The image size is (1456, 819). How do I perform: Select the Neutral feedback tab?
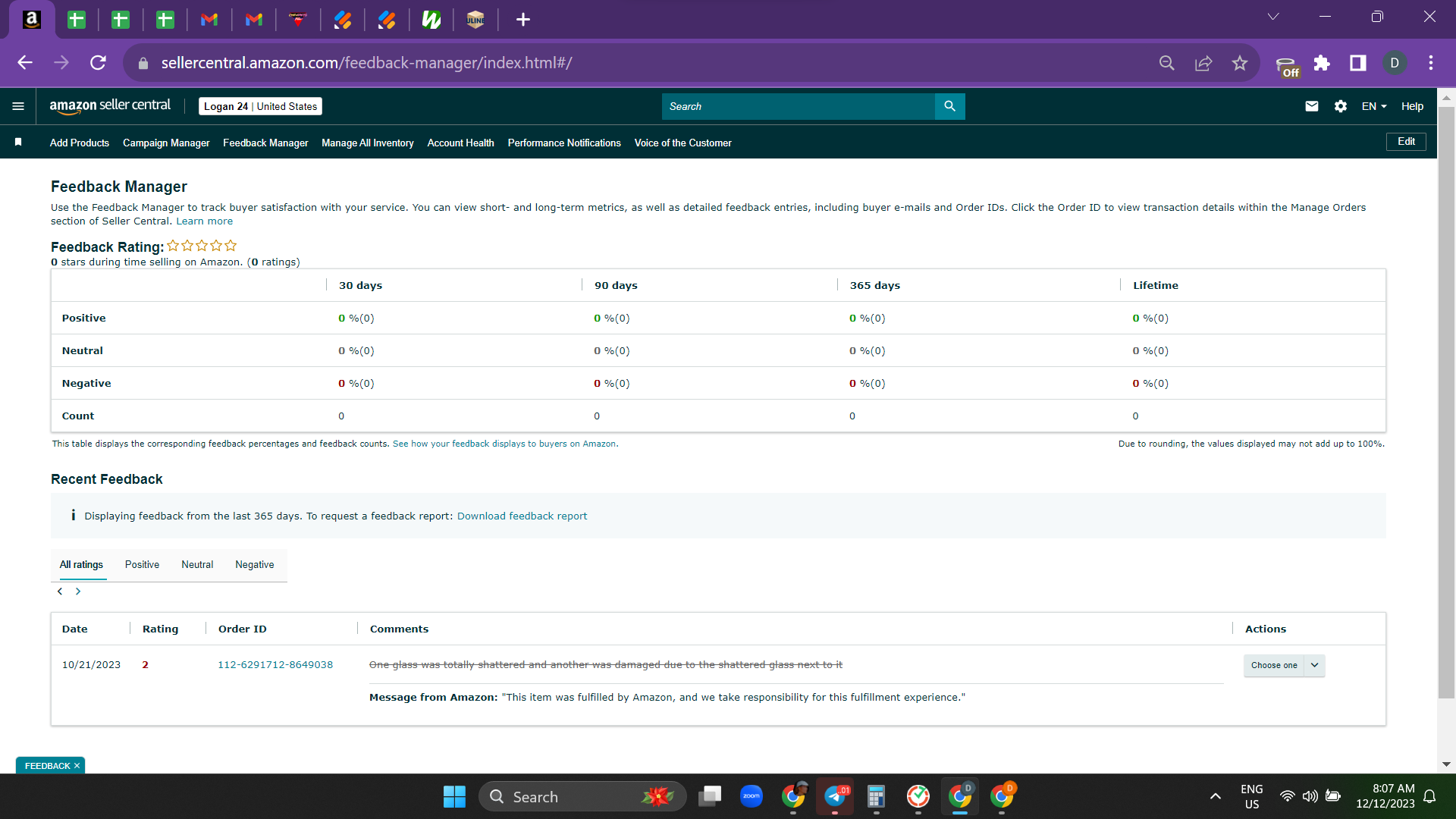(x=197, y=565)
